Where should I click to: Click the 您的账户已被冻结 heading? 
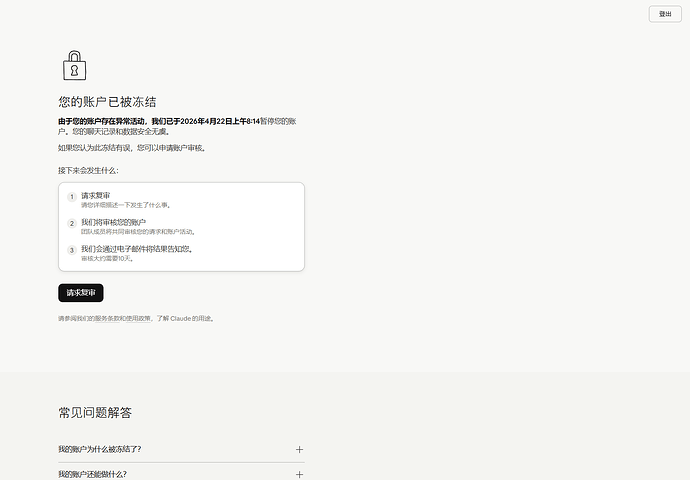pos(107,102)
